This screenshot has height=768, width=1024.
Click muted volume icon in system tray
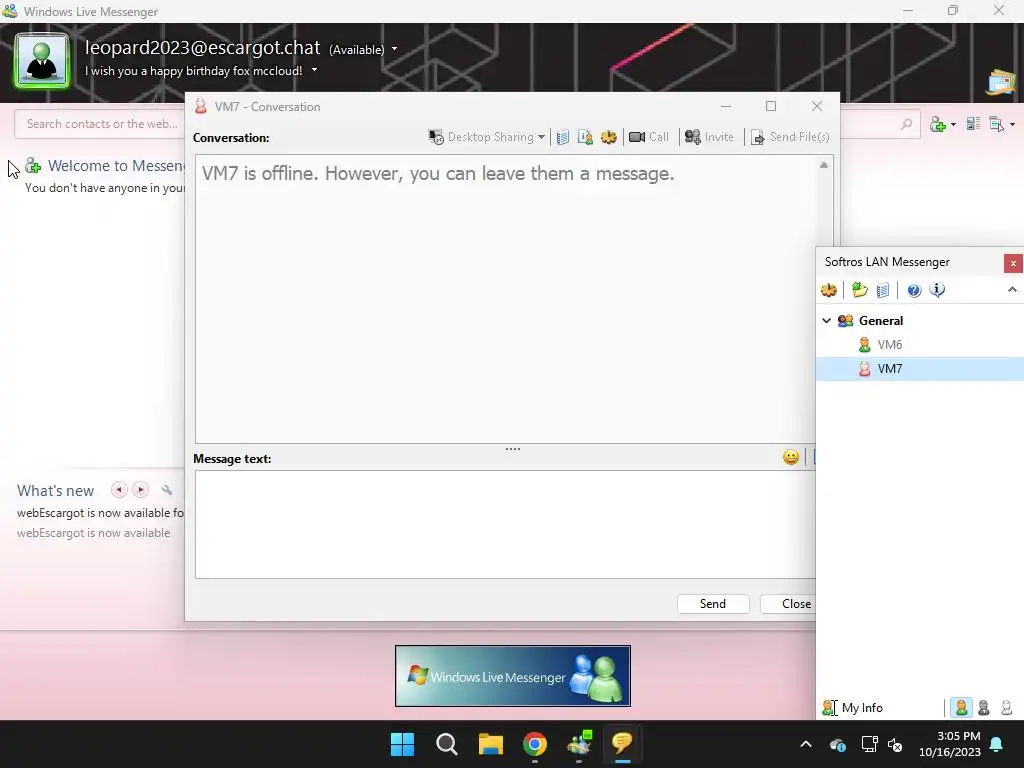pyautogui.click(x=895, y=744)
